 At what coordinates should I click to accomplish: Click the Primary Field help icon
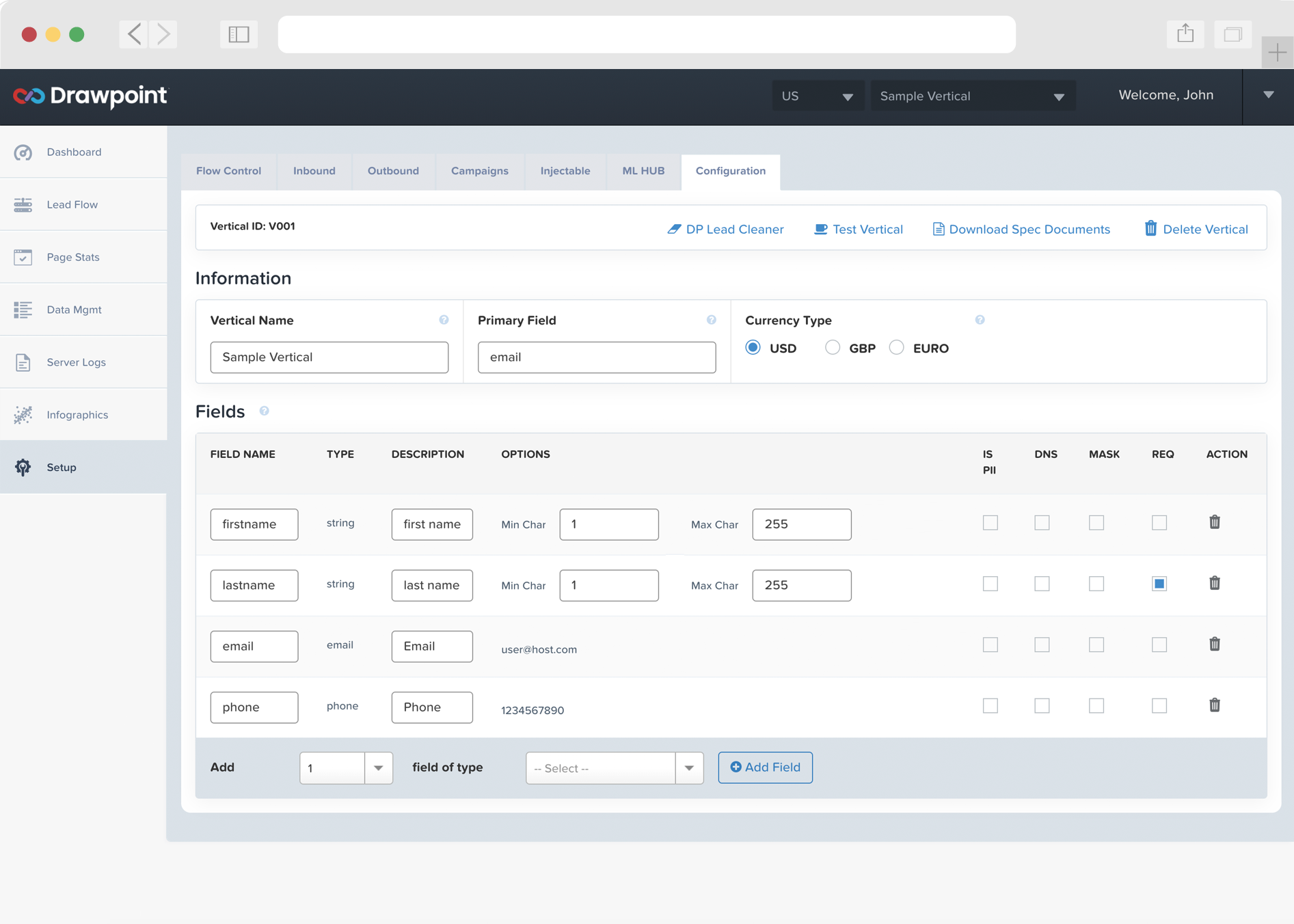click(x=711, y=320)
